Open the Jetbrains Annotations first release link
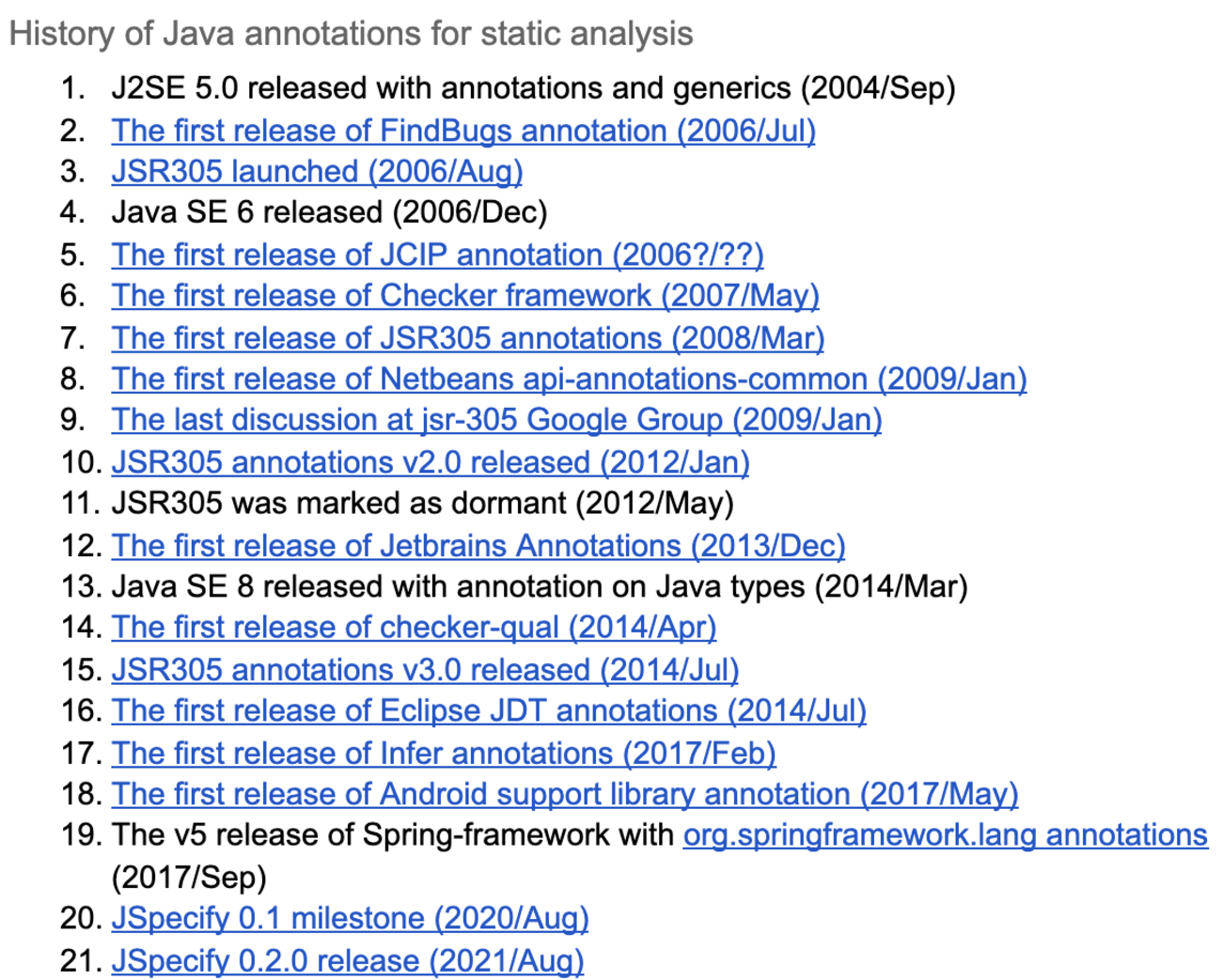This screenshot has height=980, width=1222. [x=478, y=546]
